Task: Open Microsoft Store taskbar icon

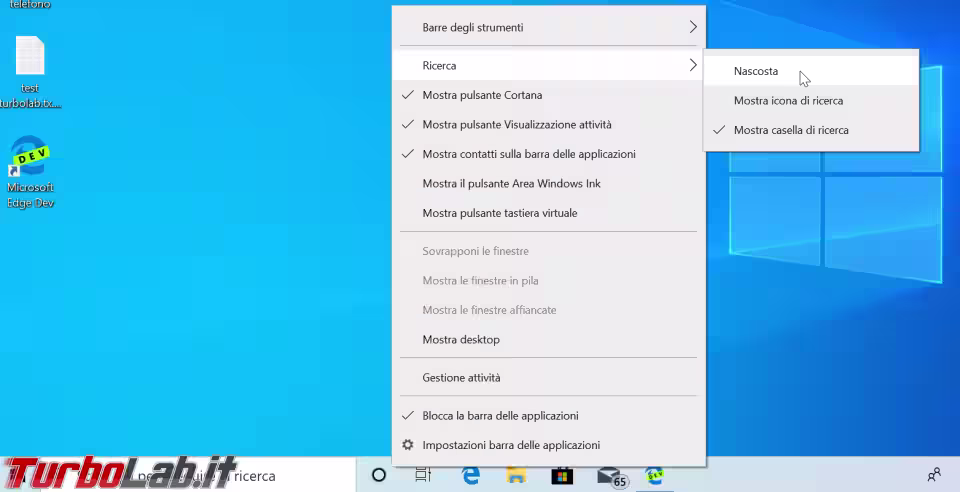Action: click(x=562, y=475)
